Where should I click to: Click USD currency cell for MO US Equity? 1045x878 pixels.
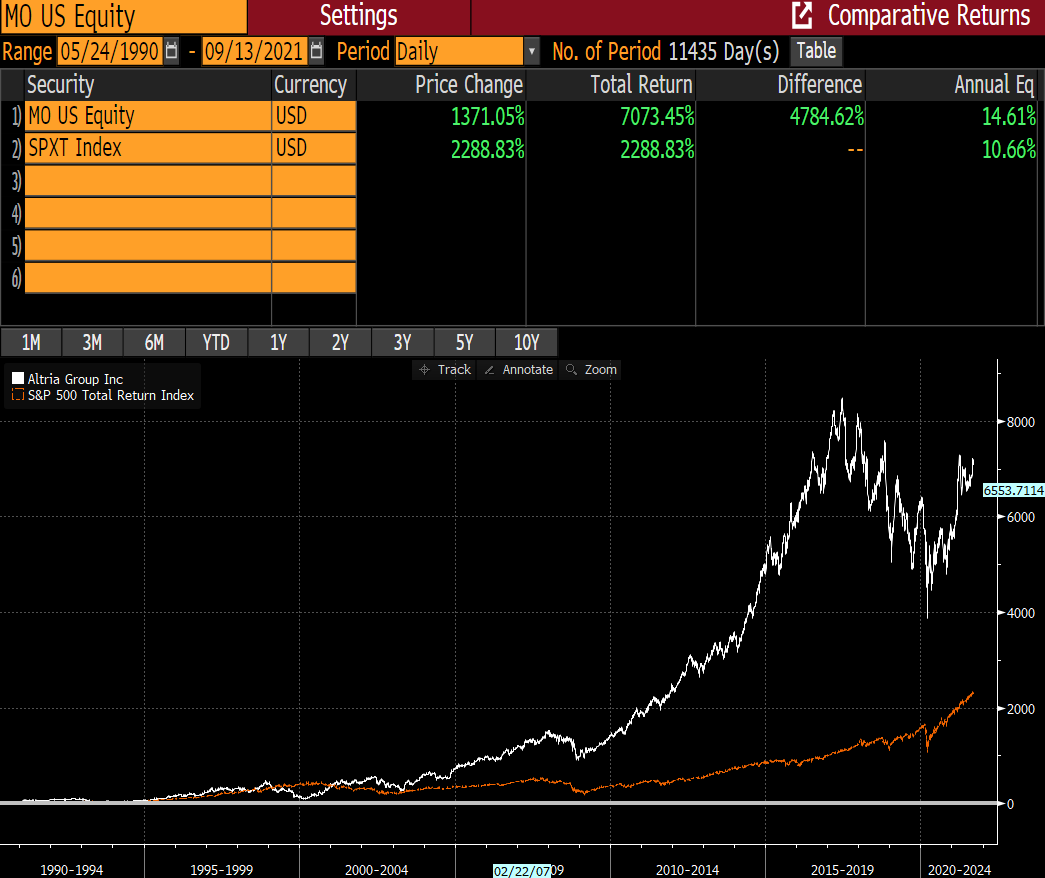[314, 116]
